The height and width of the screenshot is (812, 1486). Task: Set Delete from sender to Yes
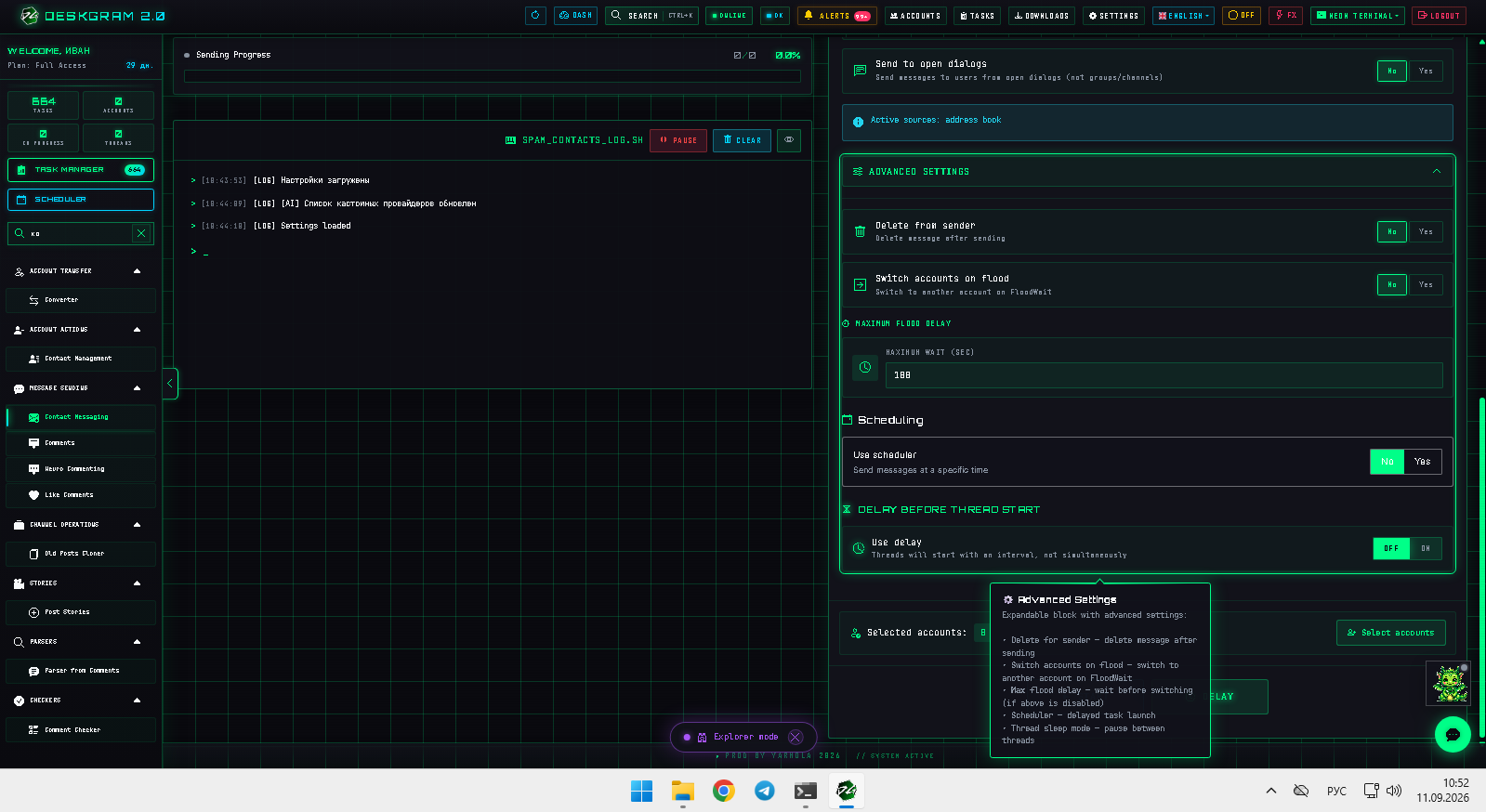1426,231
